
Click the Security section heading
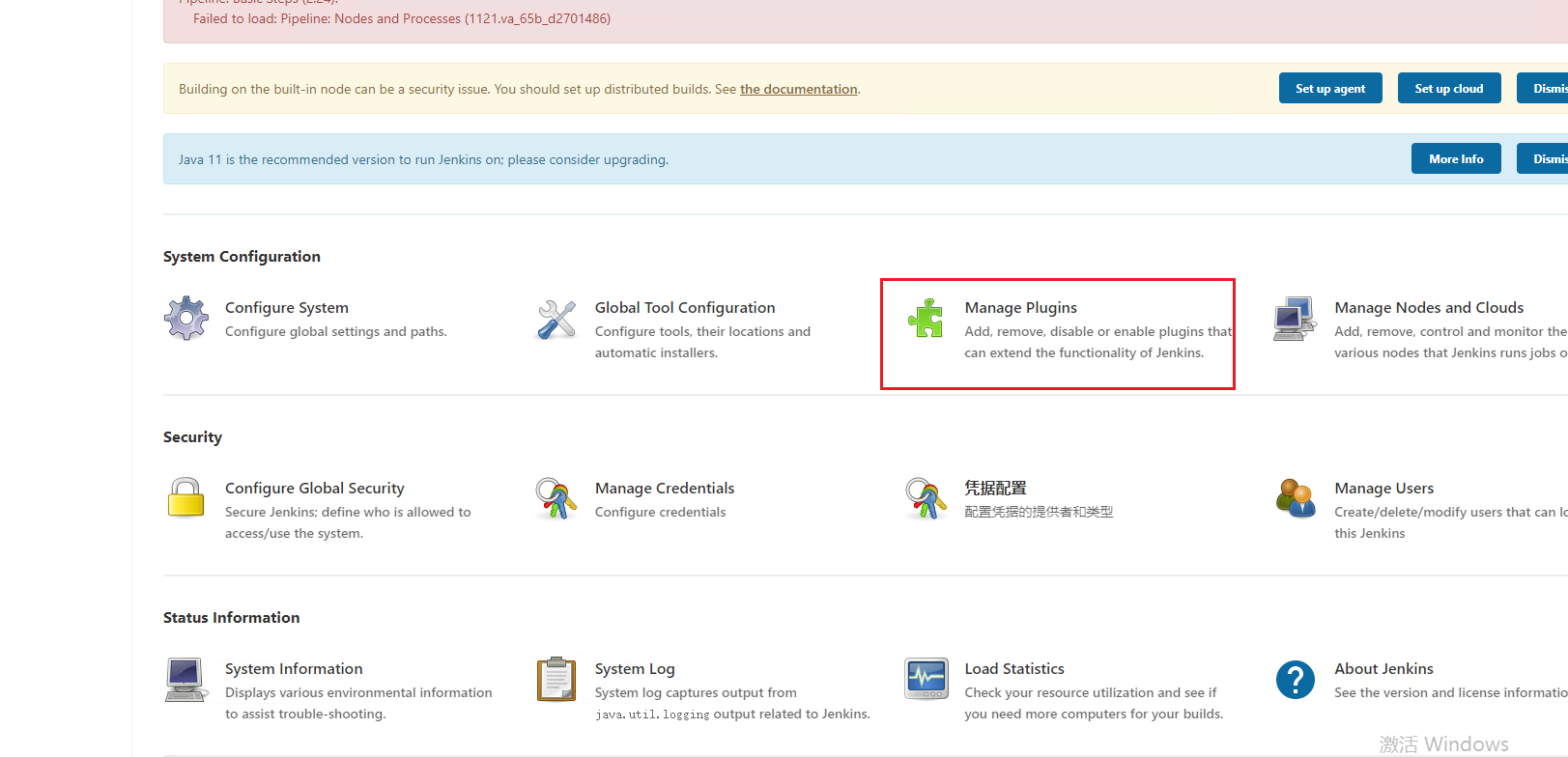click(192, 436)
